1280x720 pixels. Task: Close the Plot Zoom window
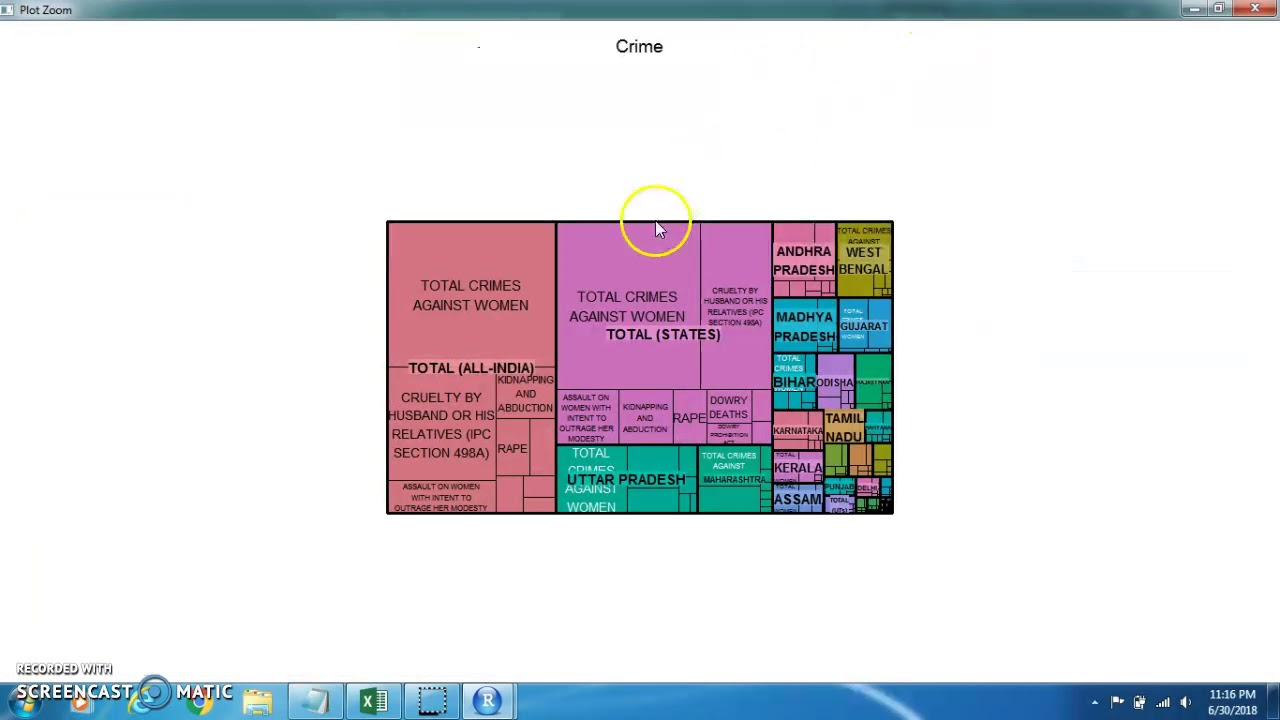pyautogui.click(x=1255, y=9)
